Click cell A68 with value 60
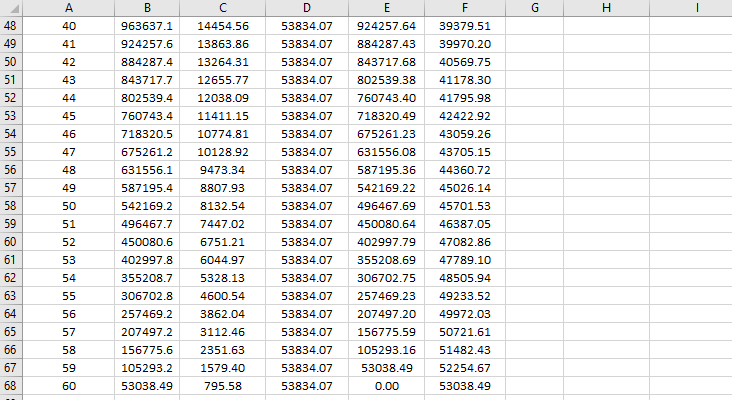732x400 pixels. pos(68,386)
